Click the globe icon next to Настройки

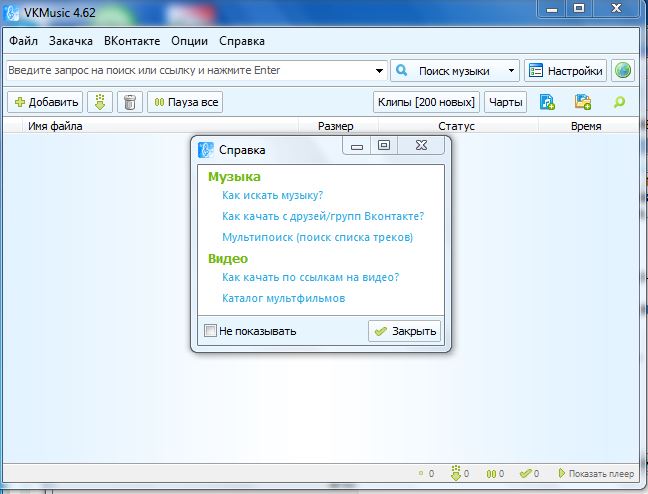point(623,71)
